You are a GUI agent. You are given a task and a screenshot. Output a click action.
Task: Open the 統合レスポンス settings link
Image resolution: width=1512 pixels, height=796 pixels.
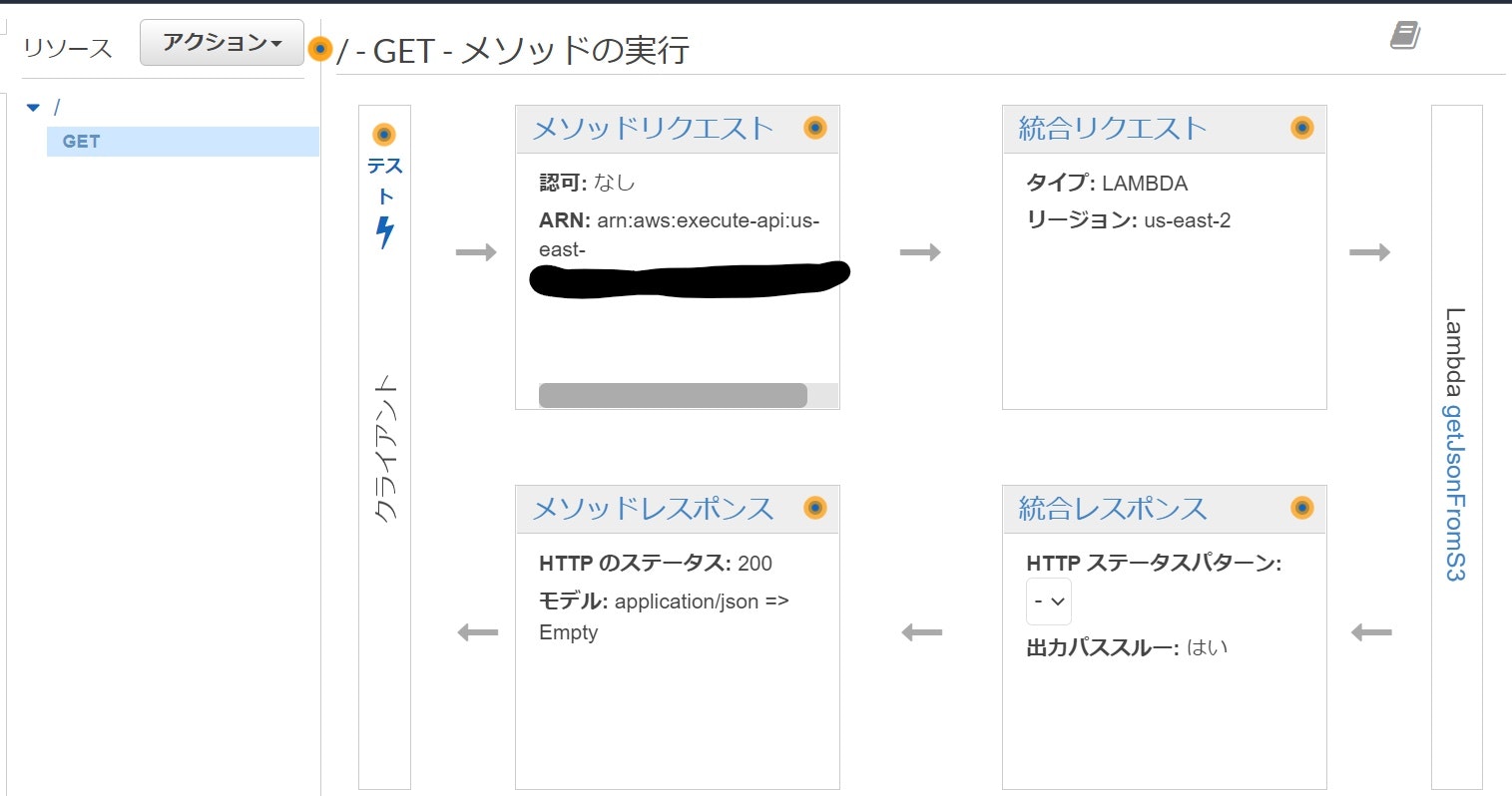[1113, 508]
